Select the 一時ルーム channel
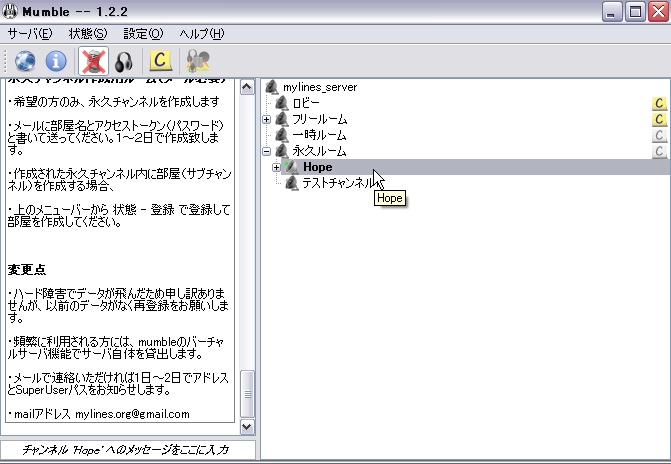 click(x=319, y=135)
